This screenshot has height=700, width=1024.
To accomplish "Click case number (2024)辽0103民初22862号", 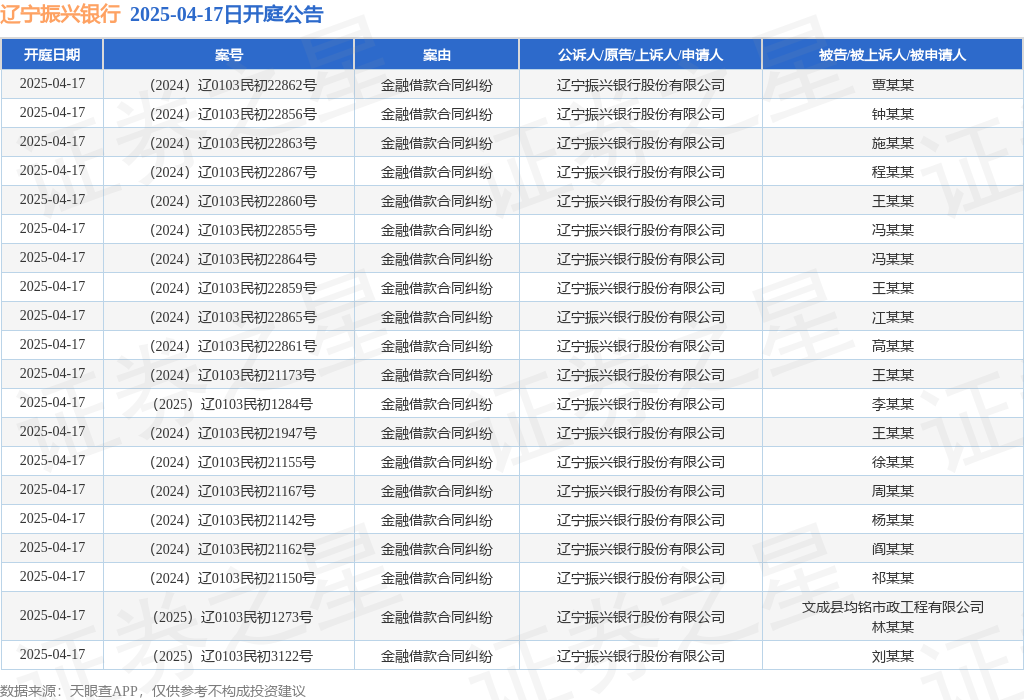I will 233,85.
